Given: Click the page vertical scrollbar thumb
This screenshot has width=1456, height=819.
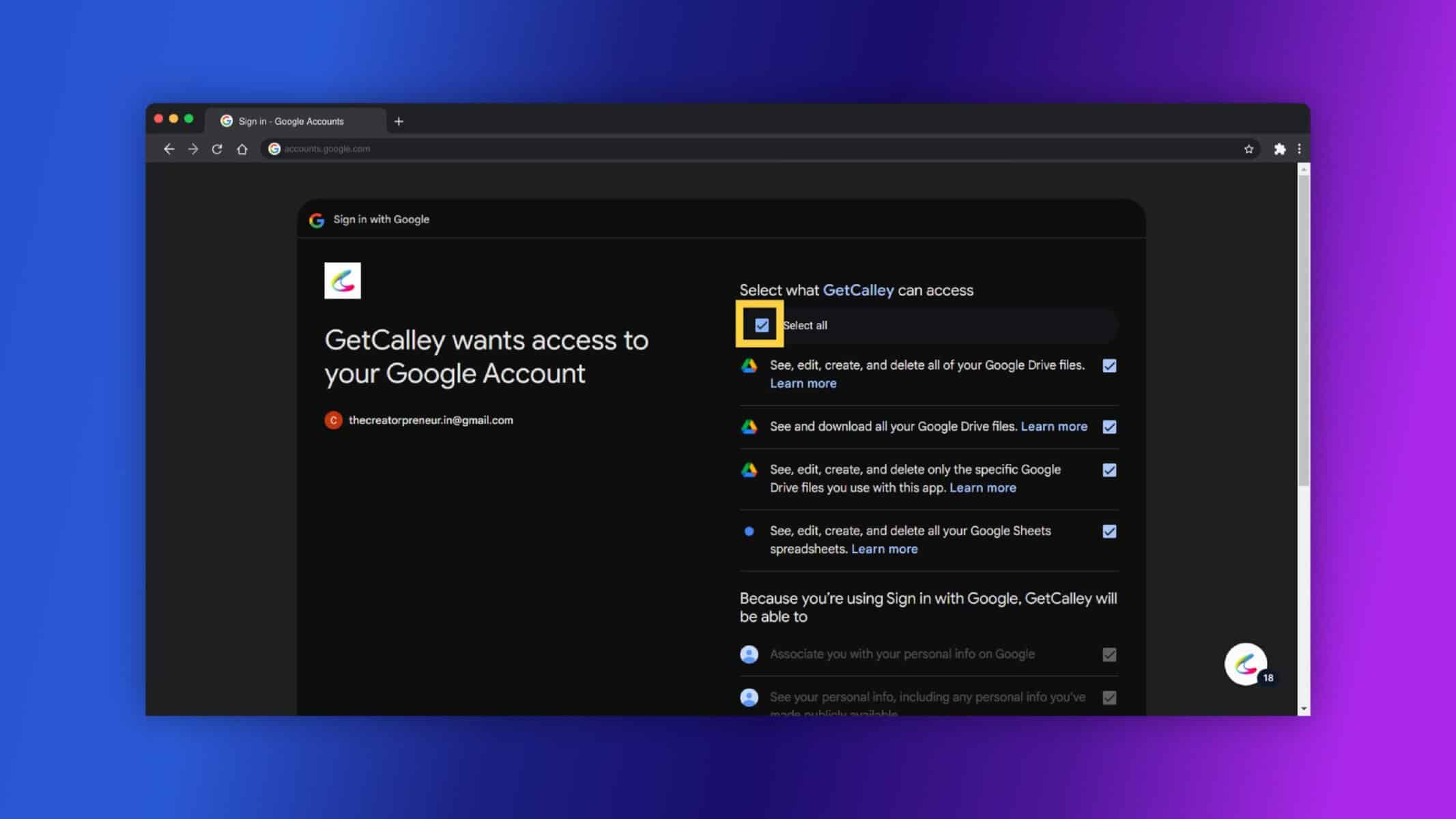Looking at the screenshot, I should click(1303, 331).
